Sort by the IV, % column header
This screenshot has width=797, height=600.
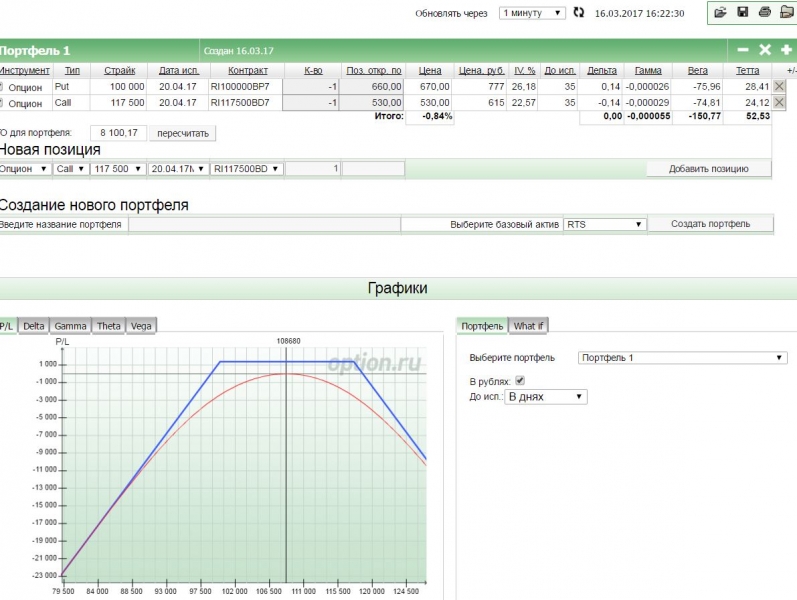(x=525, y=70)
